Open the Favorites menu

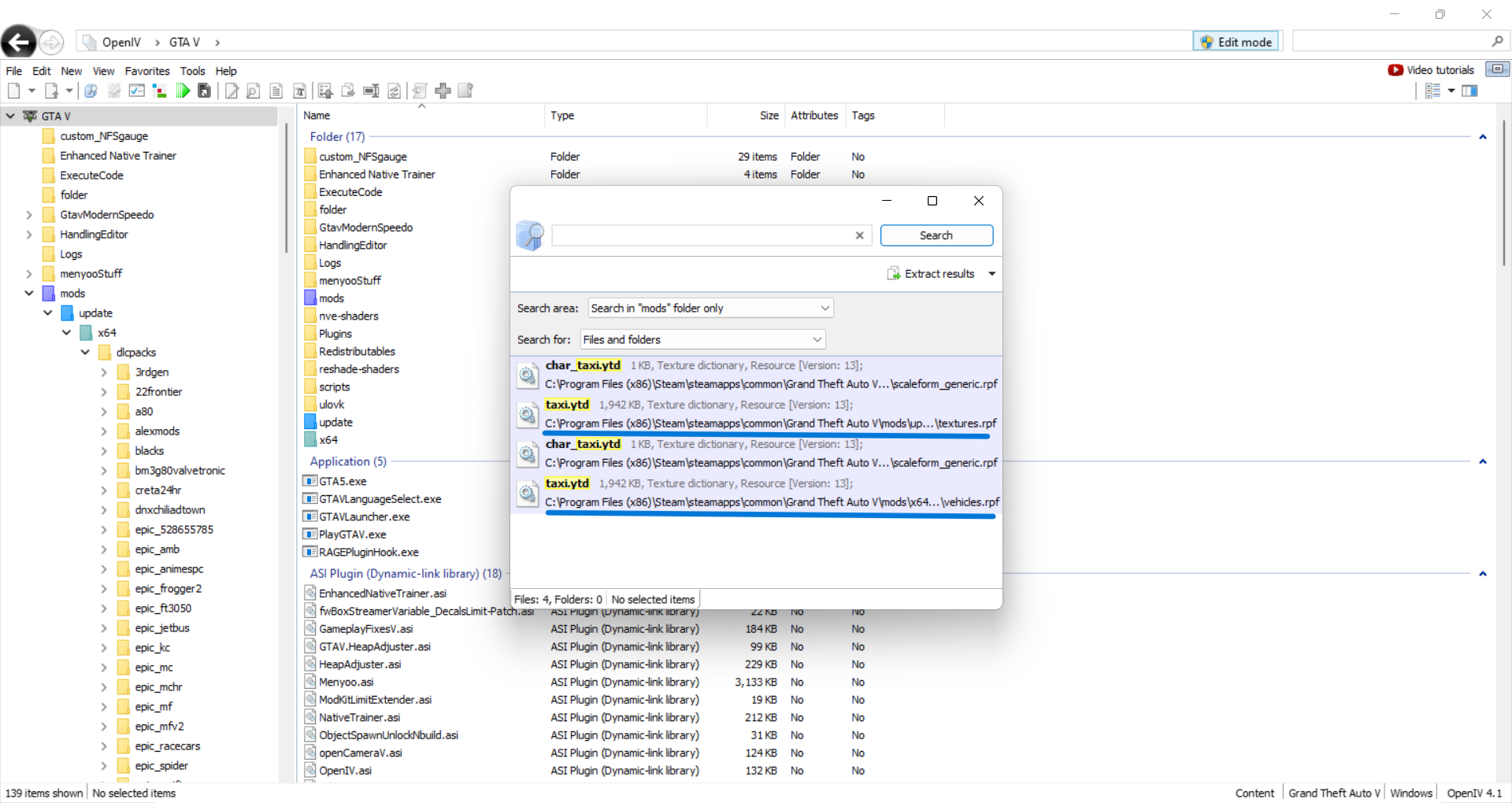pyautogui.click(x=147, y=71)
